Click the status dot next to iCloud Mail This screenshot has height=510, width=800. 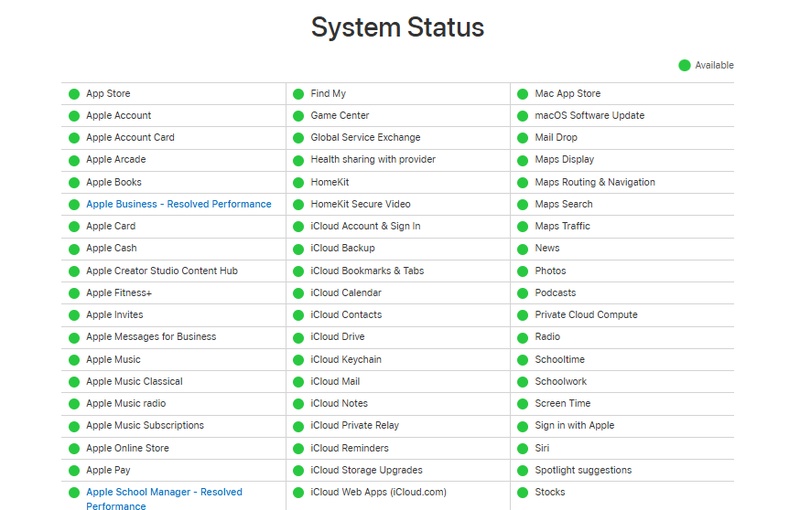click(x=298, y=382)
